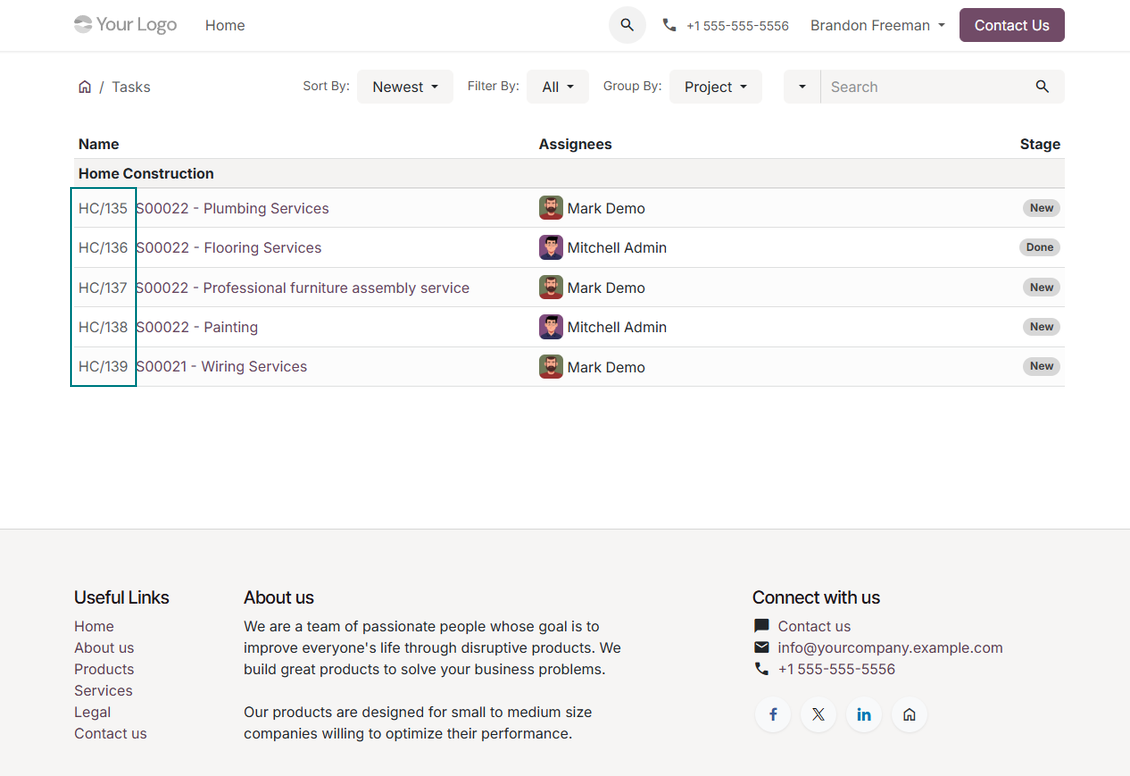Open the Filter By All dropdown
Viewport: 1130px width, 776px height.
[557, 86]
